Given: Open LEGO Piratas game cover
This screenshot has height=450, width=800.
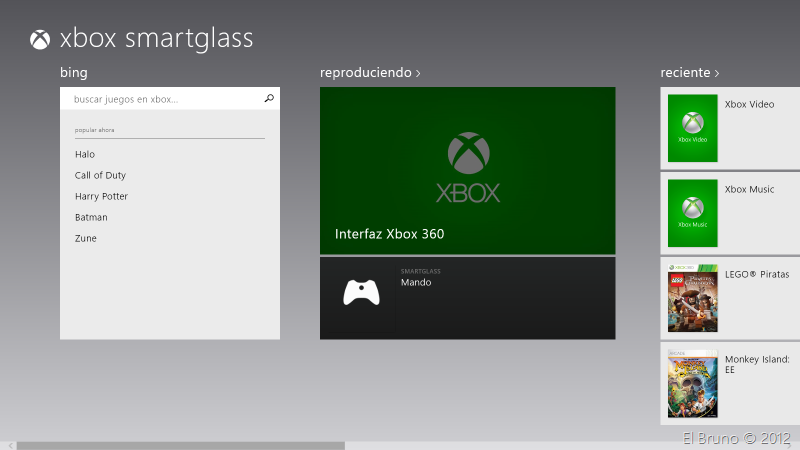Looking at the screenshot, I should (x=692, y=298).
